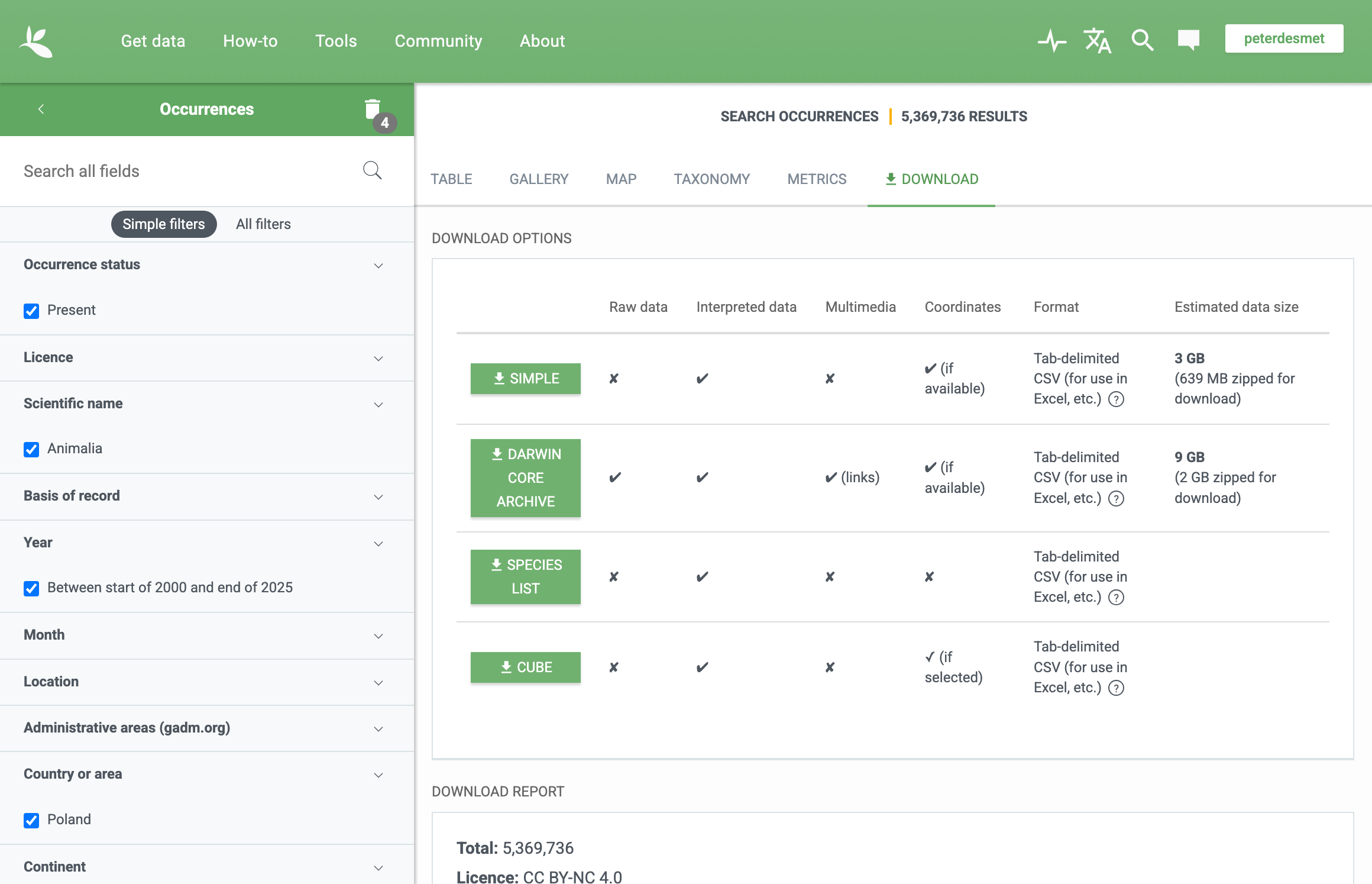Uncheck the year range 2000 to 2025
1372x884 pixels.
tap(31, 588)
